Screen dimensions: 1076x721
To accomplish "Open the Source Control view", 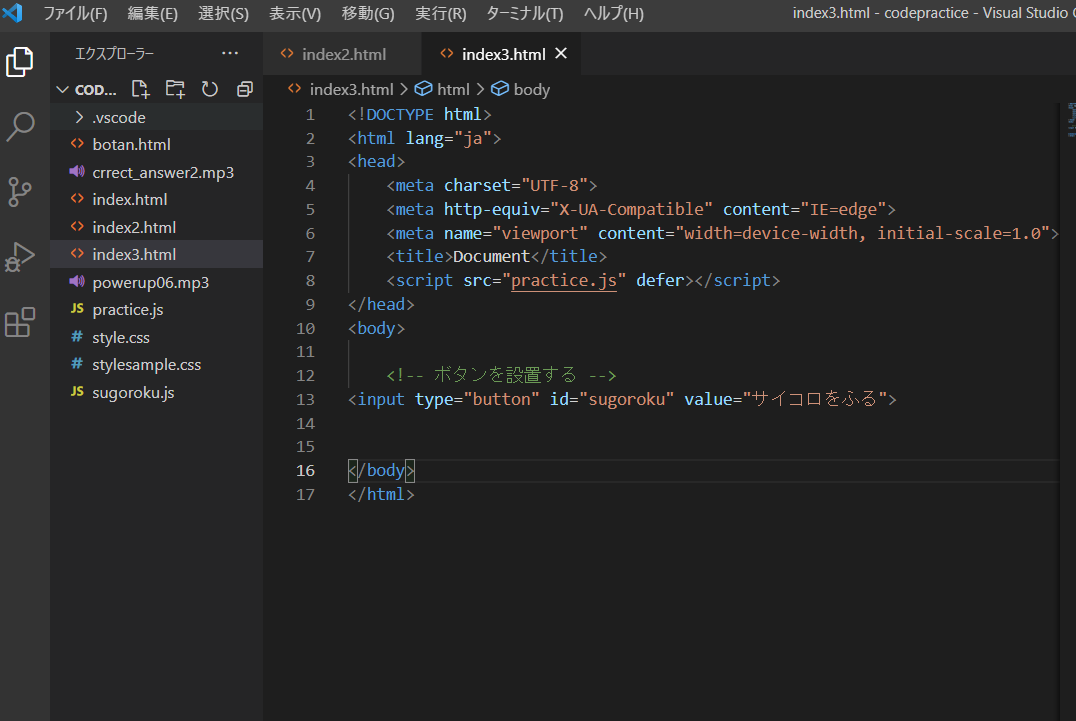I will pos(20,192).
